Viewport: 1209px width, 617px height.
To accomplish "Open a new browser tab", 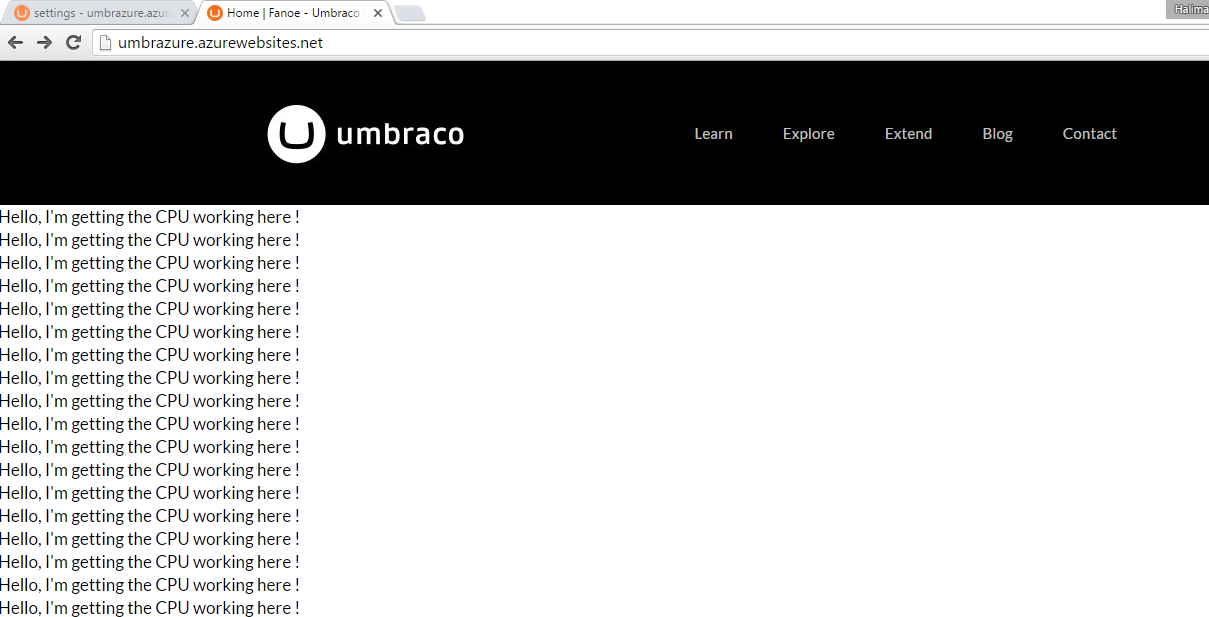I will click(x=410, y=13).
